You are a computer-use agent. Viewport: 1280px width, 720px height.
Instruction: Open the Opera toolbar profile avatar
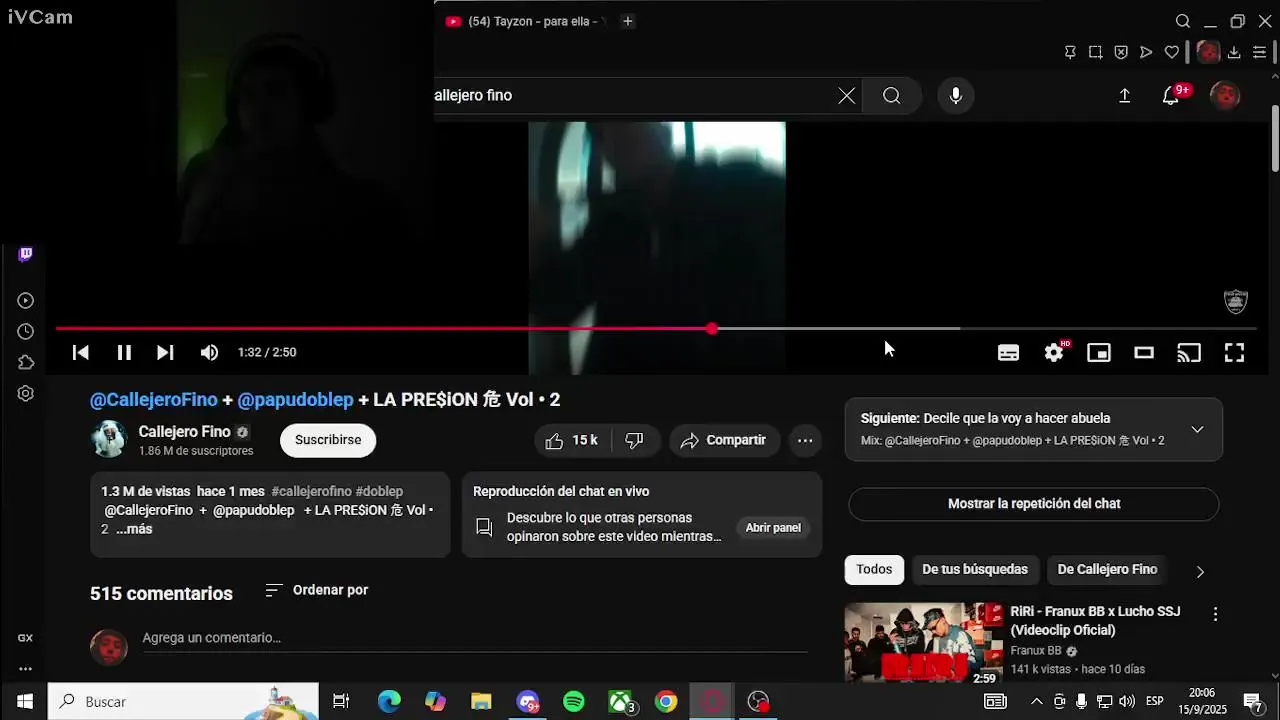pos(1208,52)
